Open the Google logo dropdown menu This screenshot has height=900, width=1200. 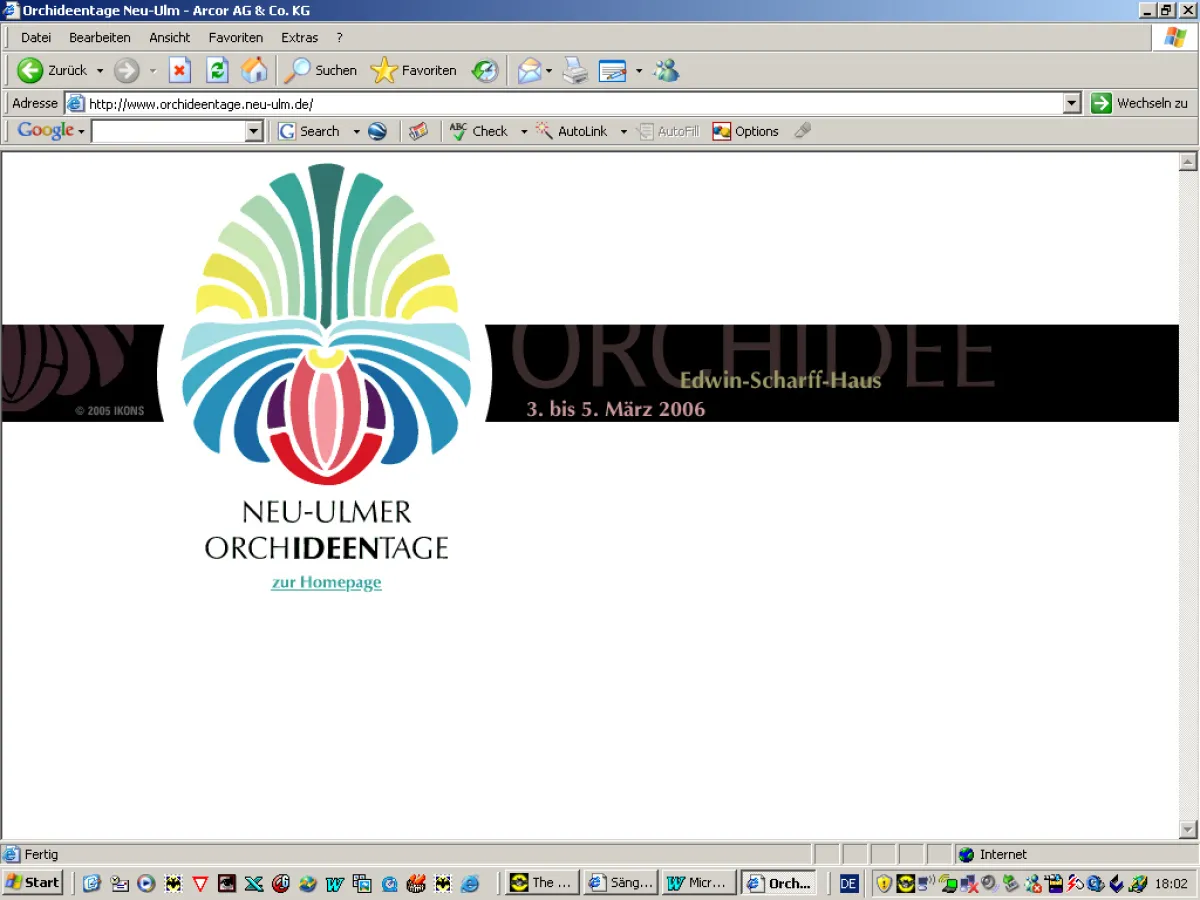[78, 130]
